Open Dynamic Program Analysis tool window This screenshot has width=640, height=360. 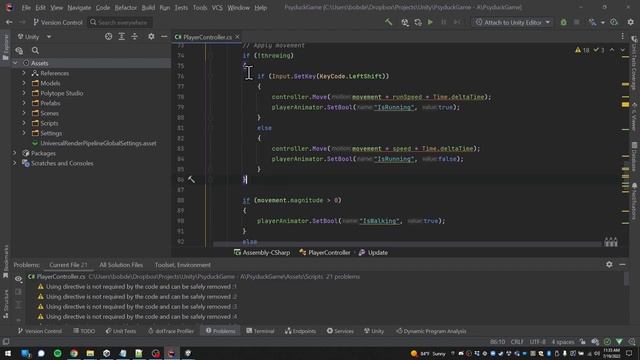pos(431,331)
